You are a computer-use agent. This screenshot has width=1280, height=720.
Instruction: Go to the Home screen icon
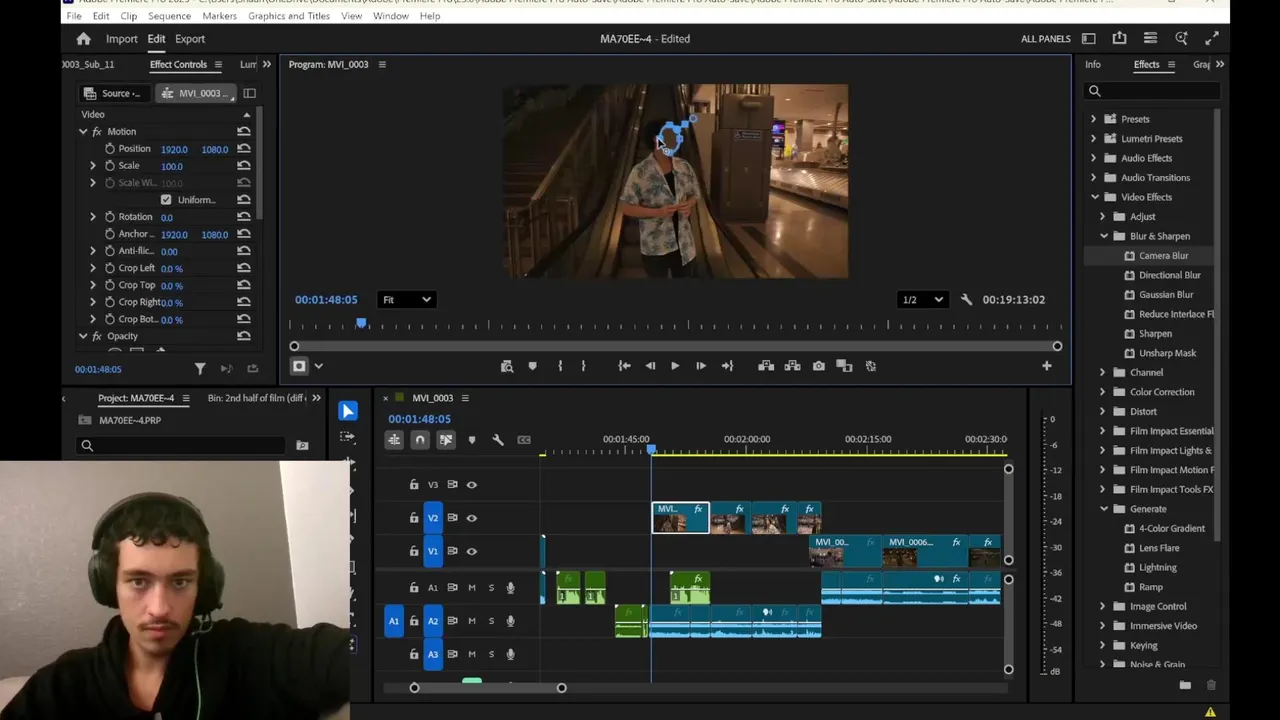click(84, 39)
